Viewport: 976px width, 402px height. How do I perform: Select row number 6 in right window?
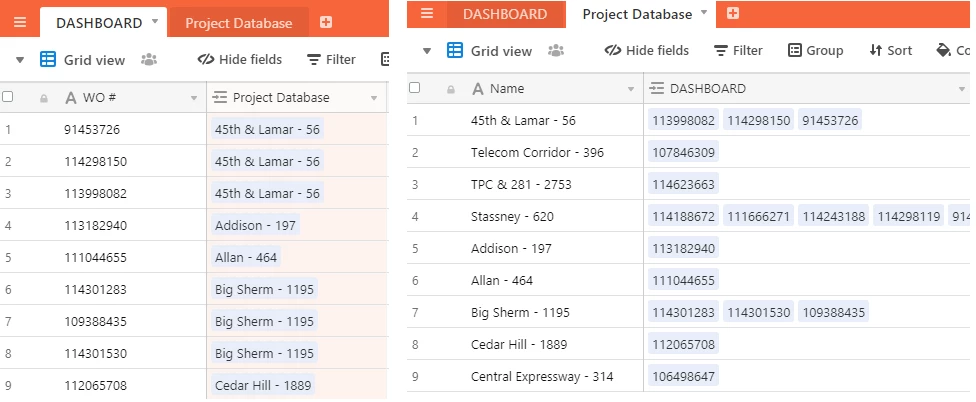(x=415, y=281)
